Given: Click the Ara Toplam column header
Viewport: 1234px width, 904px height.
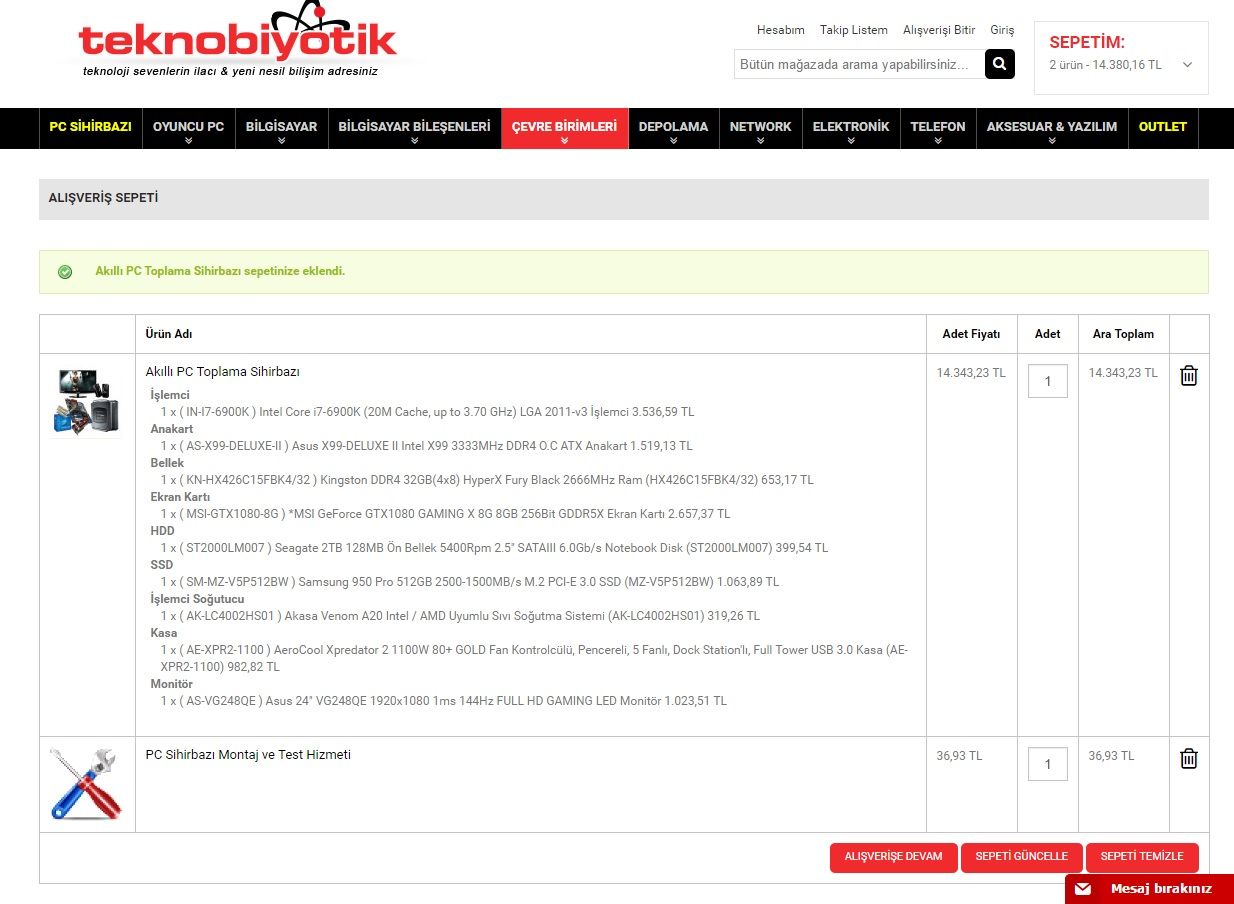Looking at the screenshot, I should (1123, 334).
